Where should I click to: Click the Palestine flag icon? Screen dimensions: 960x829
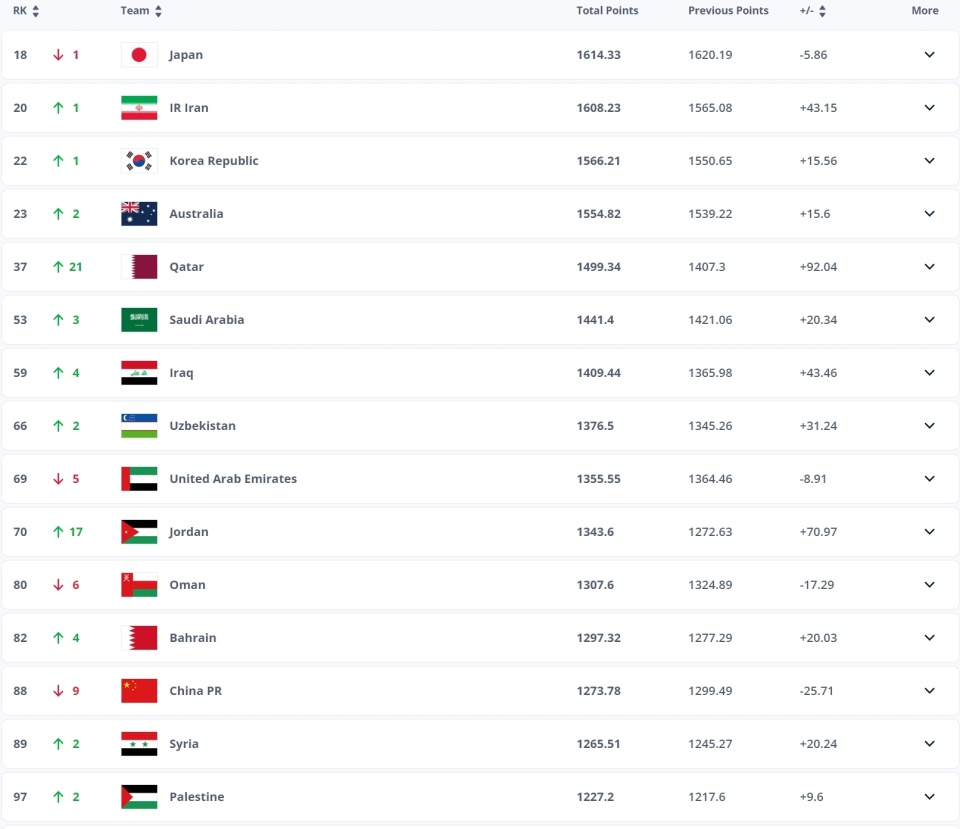139,796
